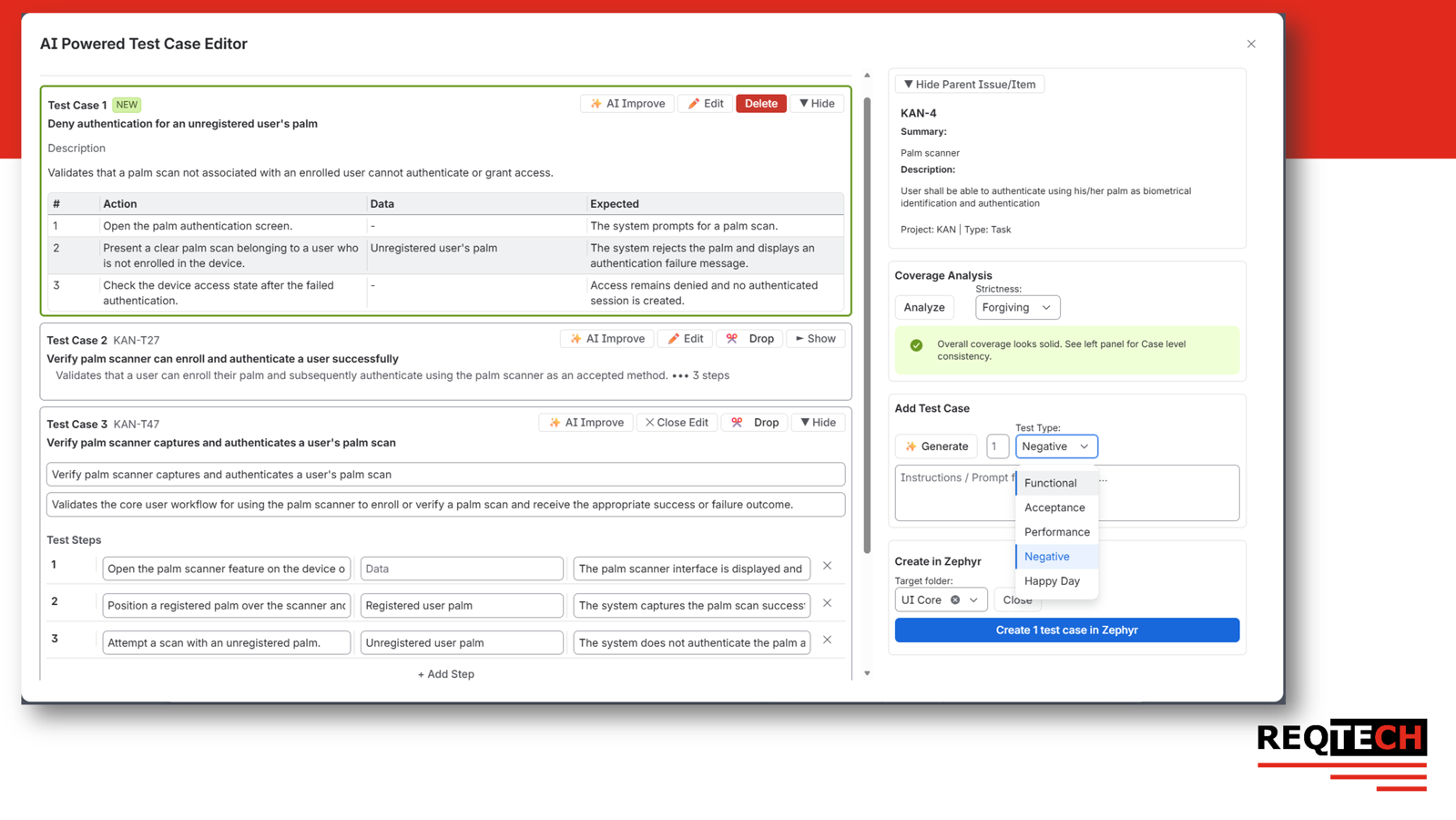Screen dimensions: 1456x820
Task: Click the Registered user palm data field
Action: click(x=462, y=606)
